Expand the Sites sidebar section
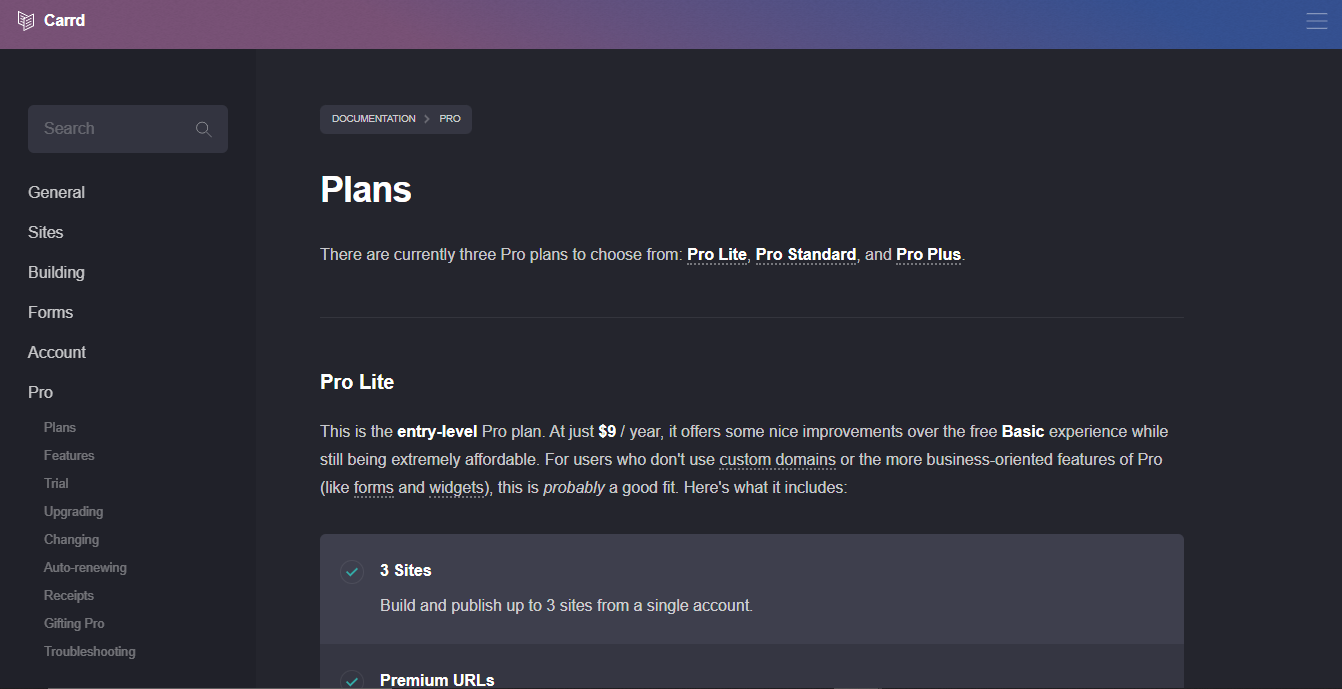This screenshot has height=689, width=1342. point(46,232)
